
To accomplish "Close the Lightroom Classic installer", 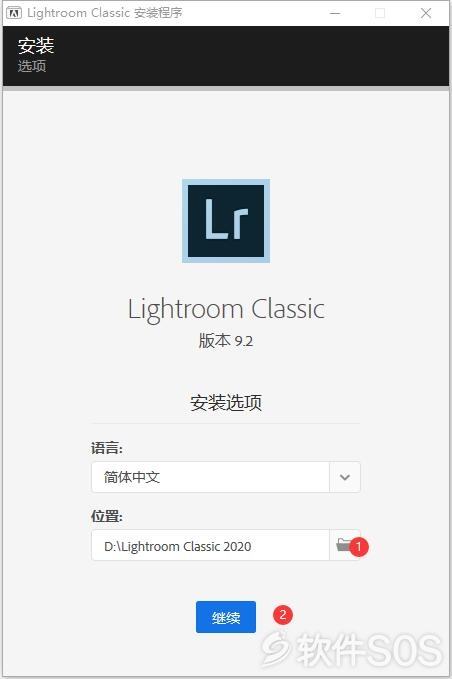I will point(426,13).
